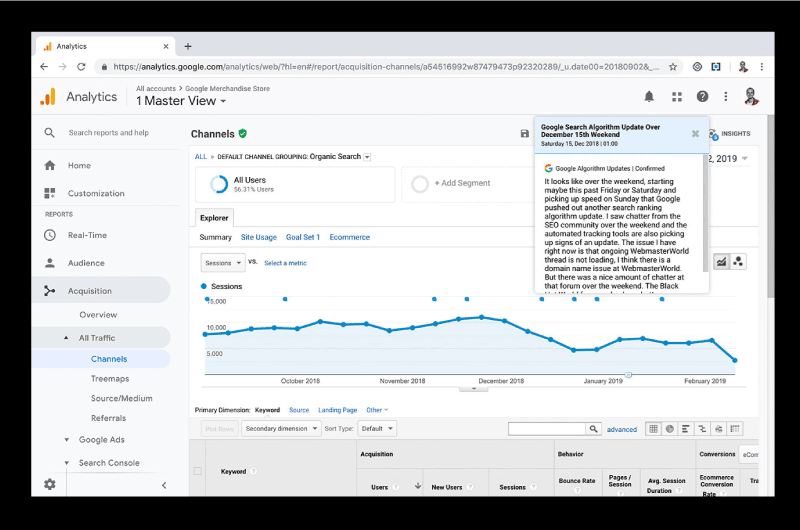Click the search magnifier in the sidebar
The image size is (800, 530).
click(x=49, y=133)
